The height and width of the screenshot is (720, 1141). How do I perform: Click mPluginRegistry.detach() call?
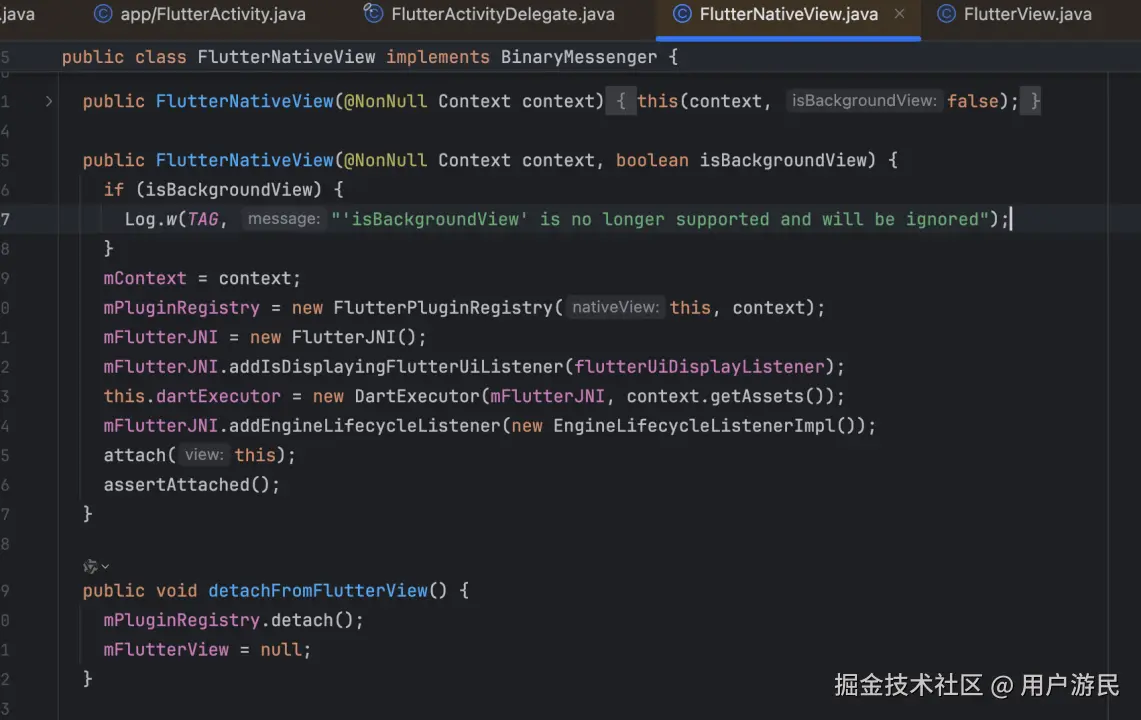tap(233, 620)
